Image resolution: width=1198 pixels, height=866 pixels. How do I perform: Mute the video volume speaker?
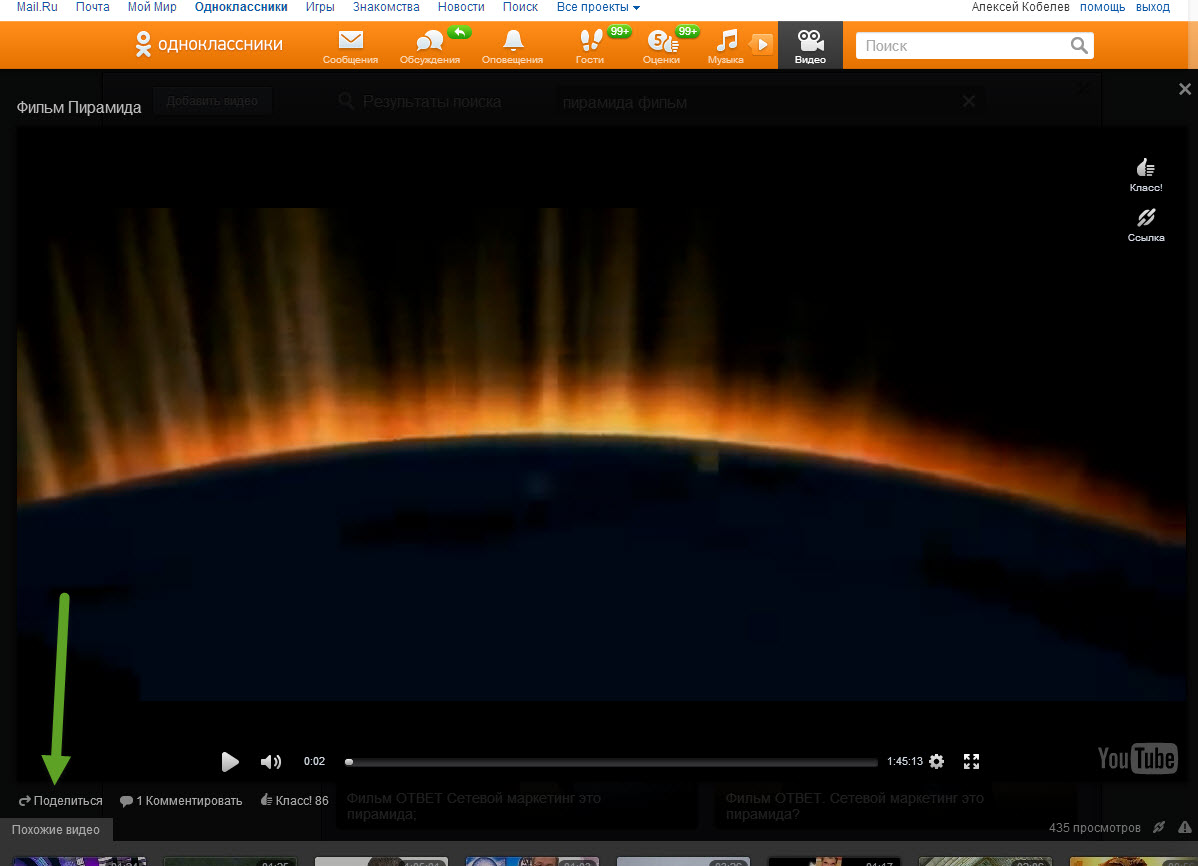point(270,761)
